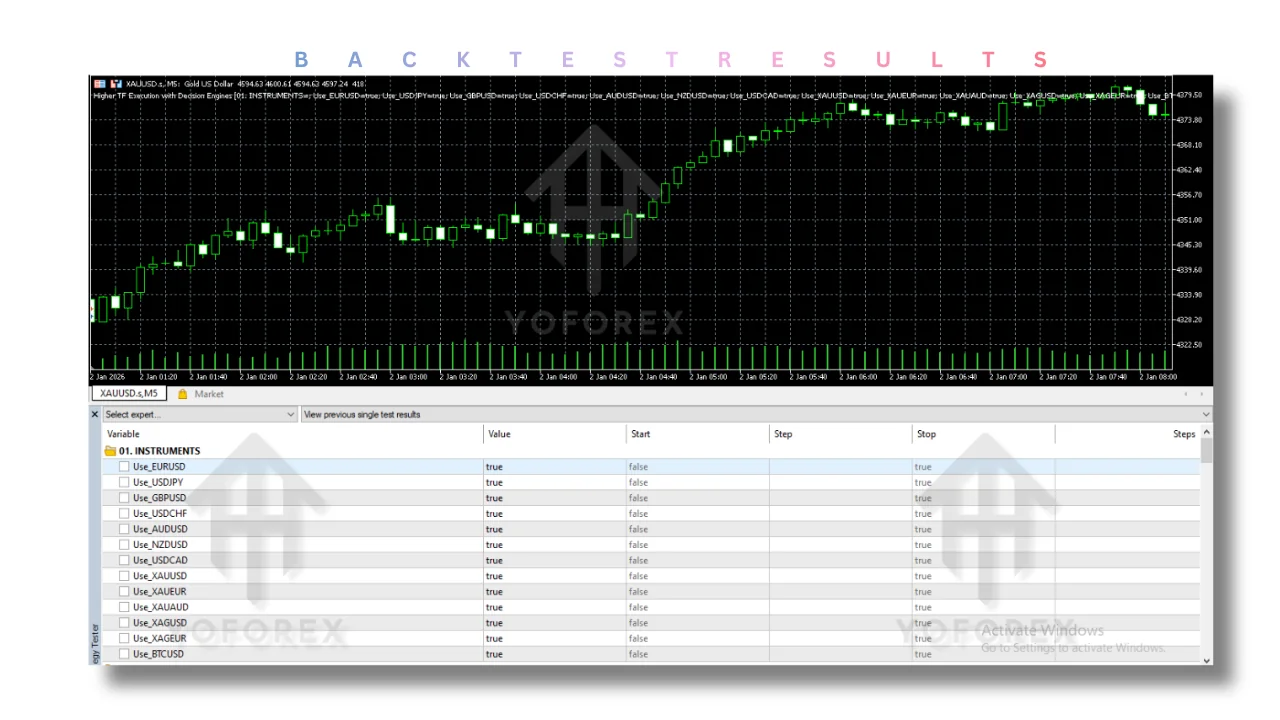
Task: Click the Start cell for Use_USDCHF
Action: point(697,514)
